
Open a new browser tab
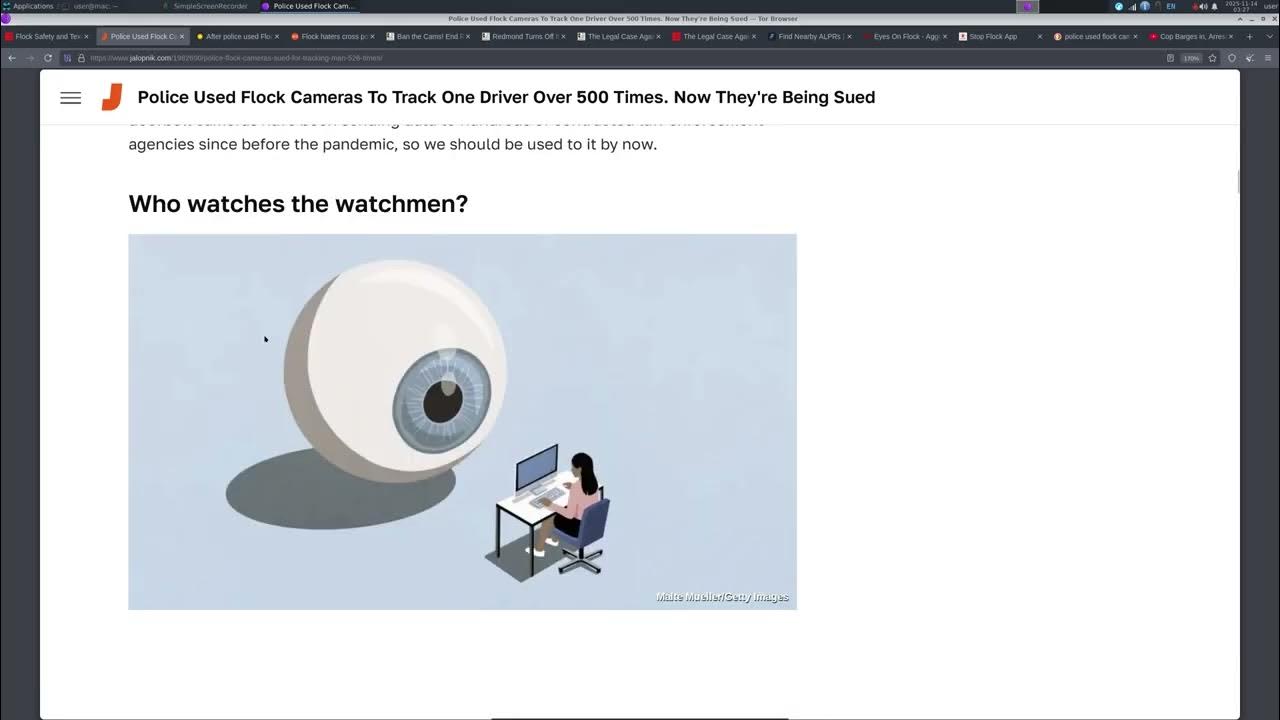(1249, 37)
